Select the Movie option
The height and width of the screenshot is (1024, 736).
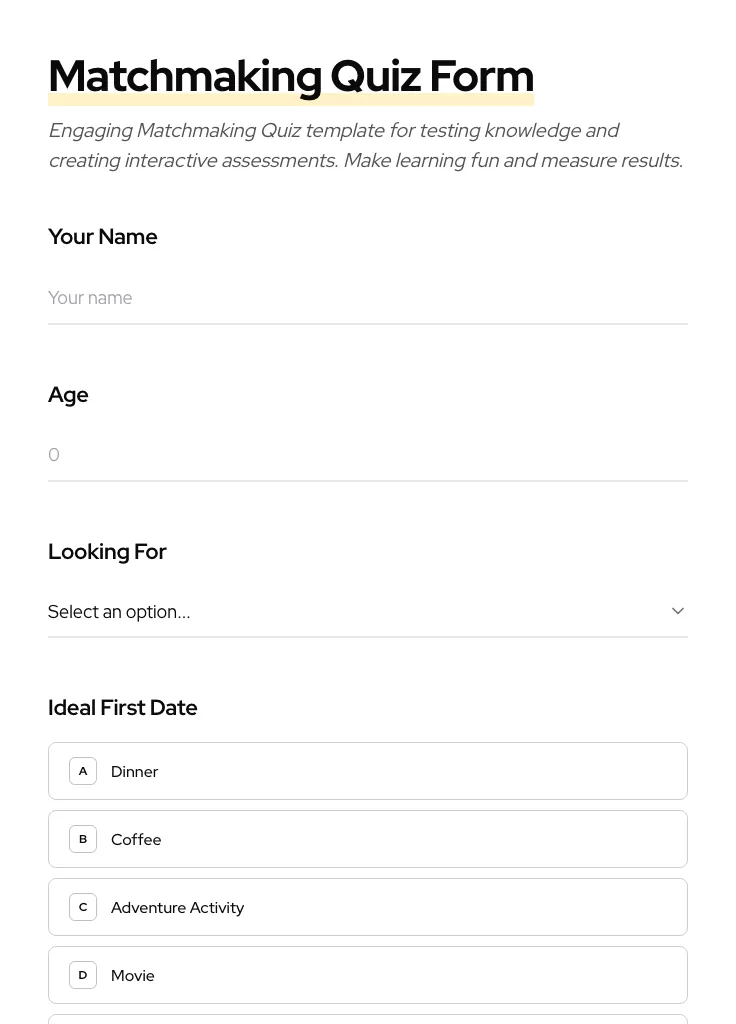368,975
